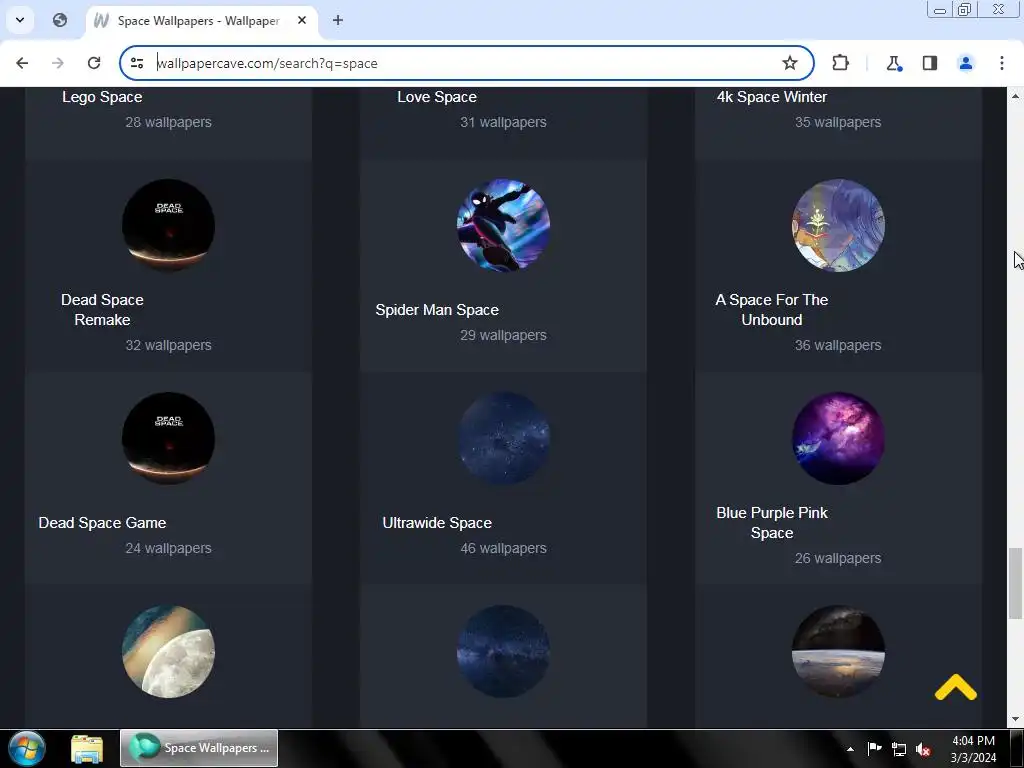This screenshot has height=768, width=1024.
Task: Click the scrollbar down arrow
Action: [x=1015, y=719]
